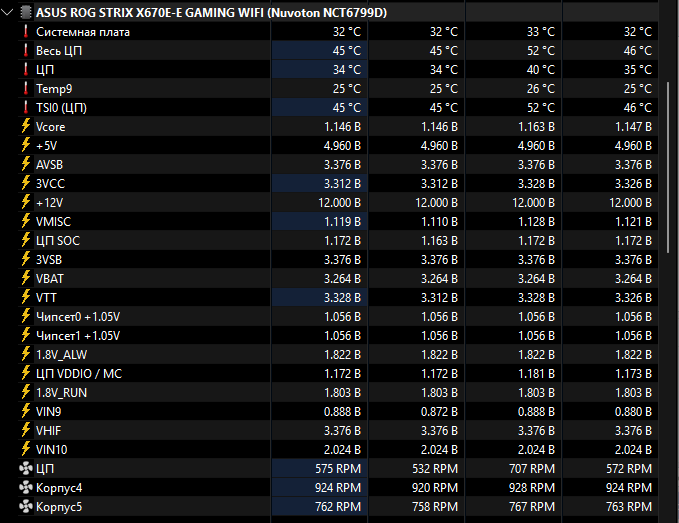
Task: Click lightning icon next to VHIF
Action: coord(26,430)
